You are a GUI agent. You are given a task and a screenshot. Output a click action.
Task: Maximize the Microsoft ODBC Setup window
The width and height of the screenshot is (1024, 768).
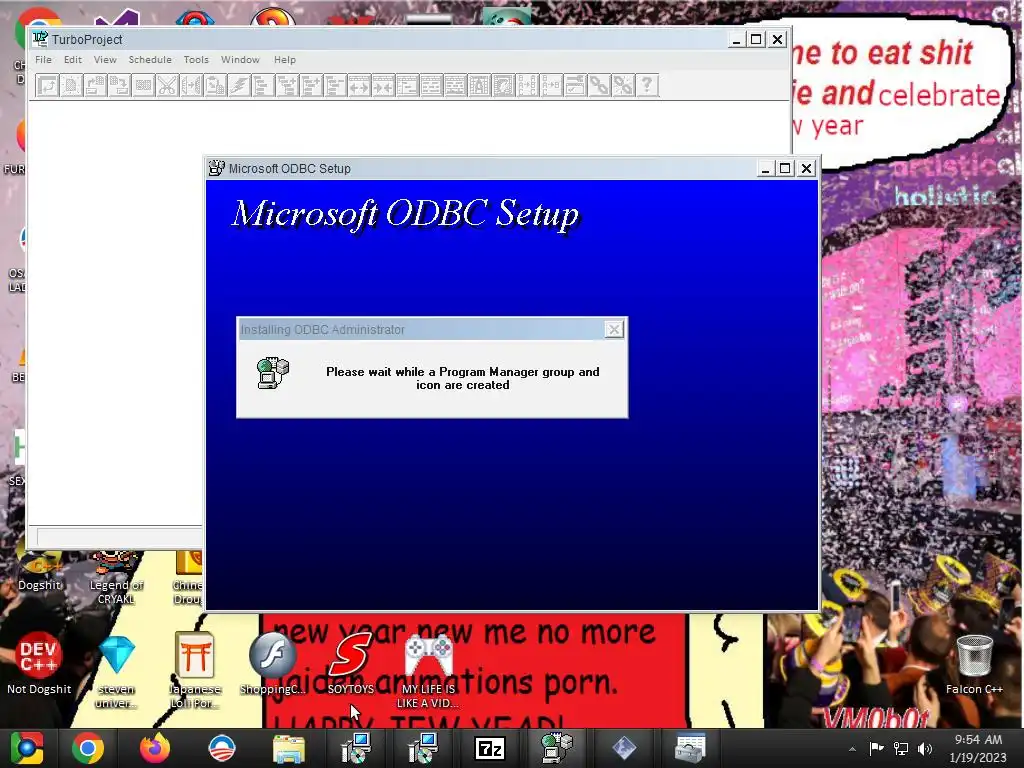point(785,168)
